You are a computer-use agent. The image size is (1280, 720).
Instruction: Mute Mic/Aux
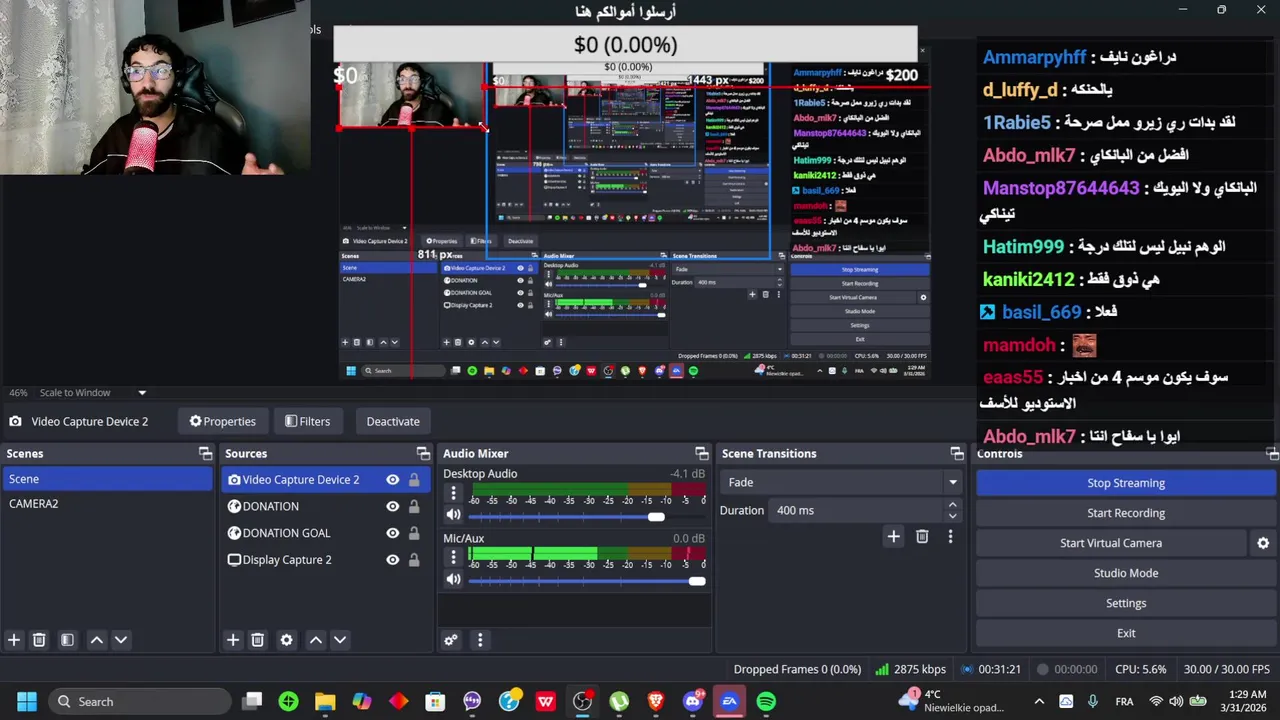click(x=453, y=580)
